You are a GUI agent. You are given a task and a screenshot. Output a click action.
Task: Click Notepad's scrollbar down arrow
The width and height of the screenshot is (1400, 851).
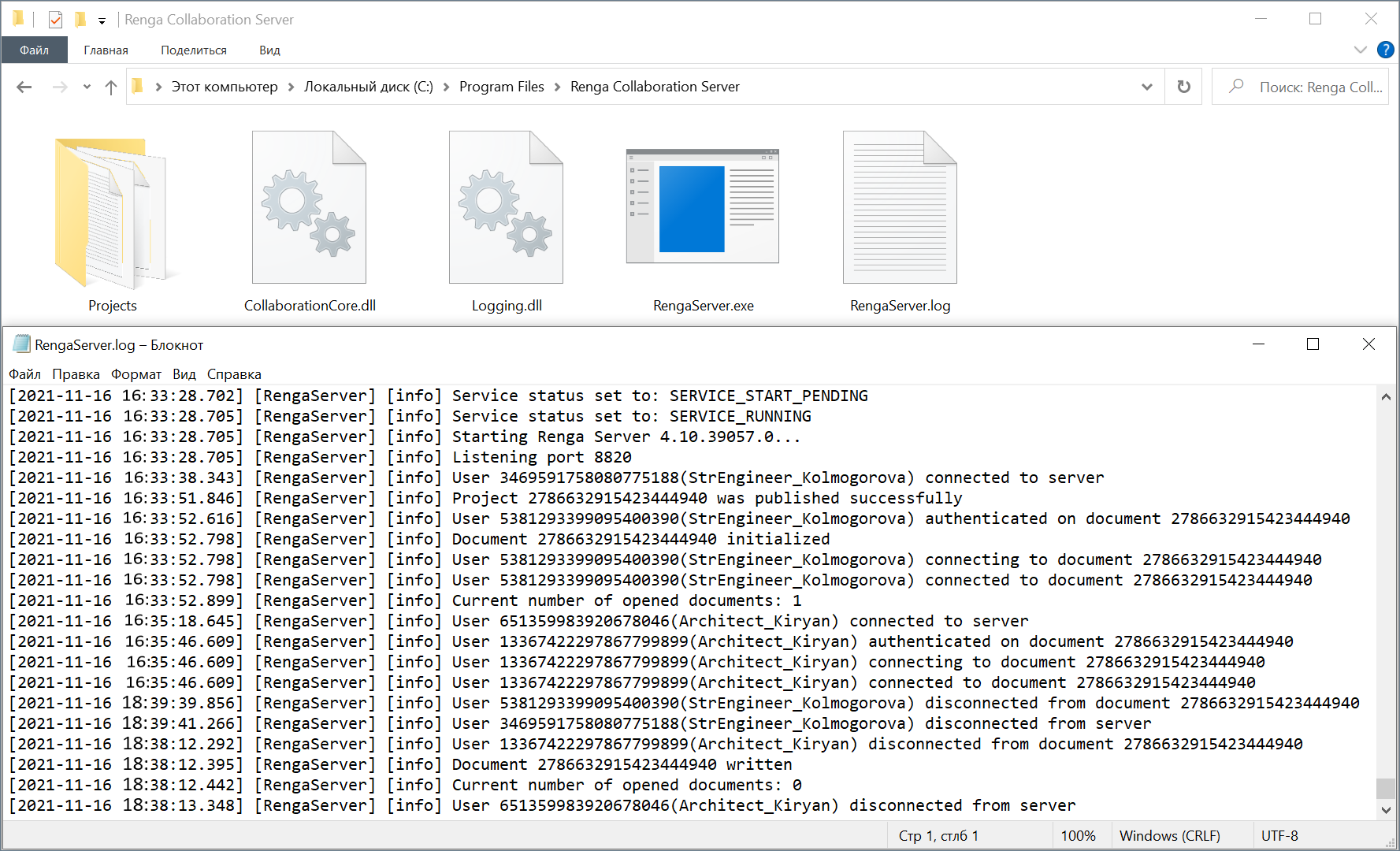(1385, 809)
